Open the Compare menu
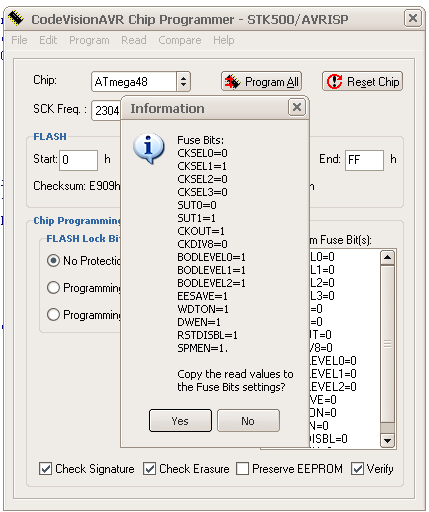429x512 pixels. tap(180, 40)
